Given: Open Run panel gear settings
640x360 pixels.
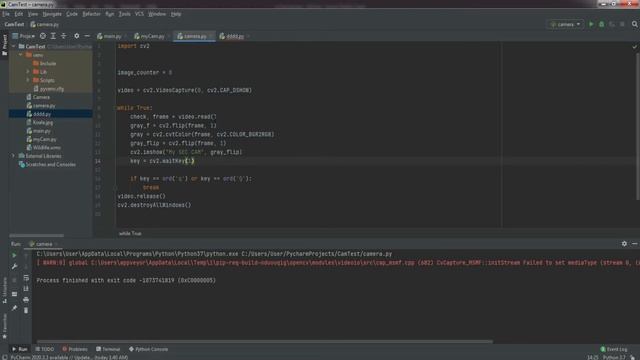Looking at the screenshot, I should 624,244.
